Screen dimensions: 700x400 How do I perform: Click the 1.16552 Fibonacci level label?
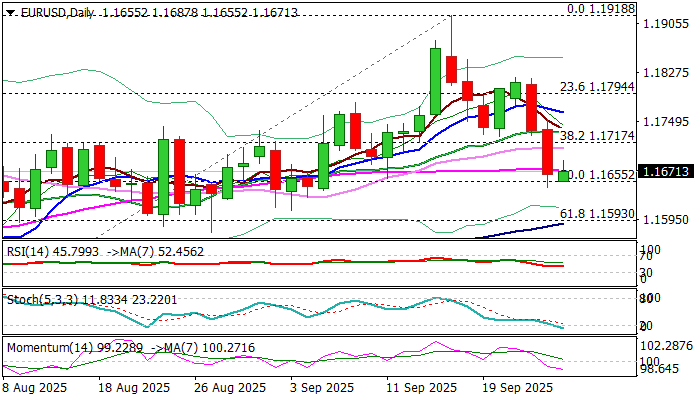point(603,174)
